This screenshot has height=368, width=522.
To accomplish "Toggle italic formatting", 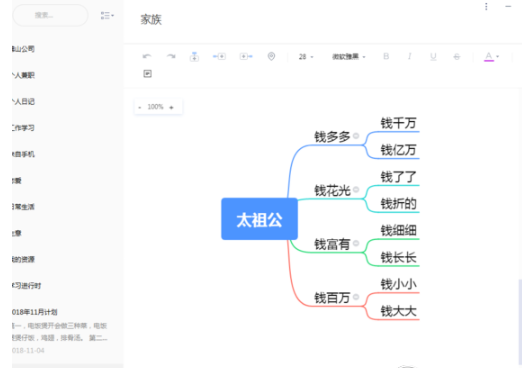I will tap(409, 56).
